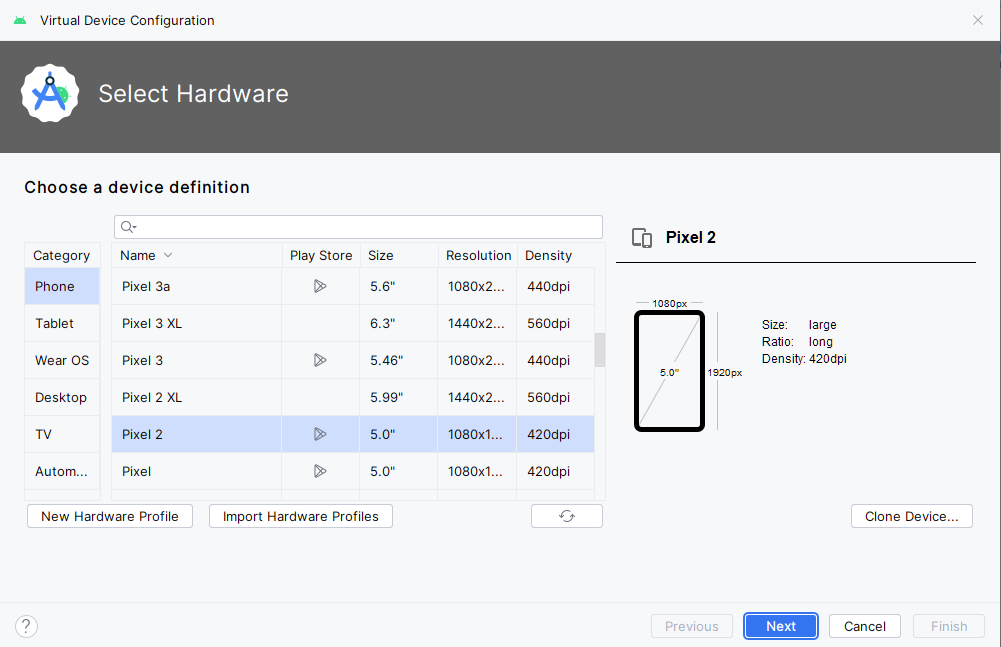Click the Cancel button
The height and width of the screenshot is (647, 1001).
coord(864,626)
